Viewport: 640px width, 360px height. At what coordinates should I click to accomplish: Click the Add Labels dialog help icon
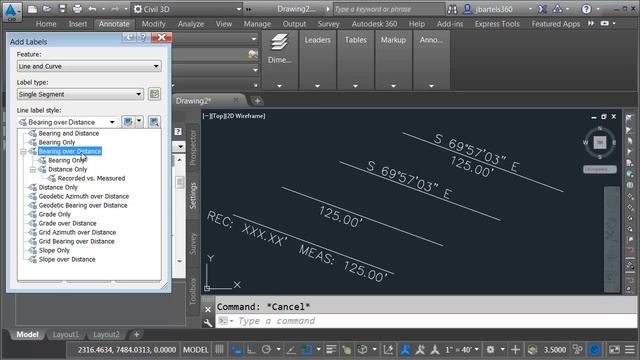(x=143, y=38)
